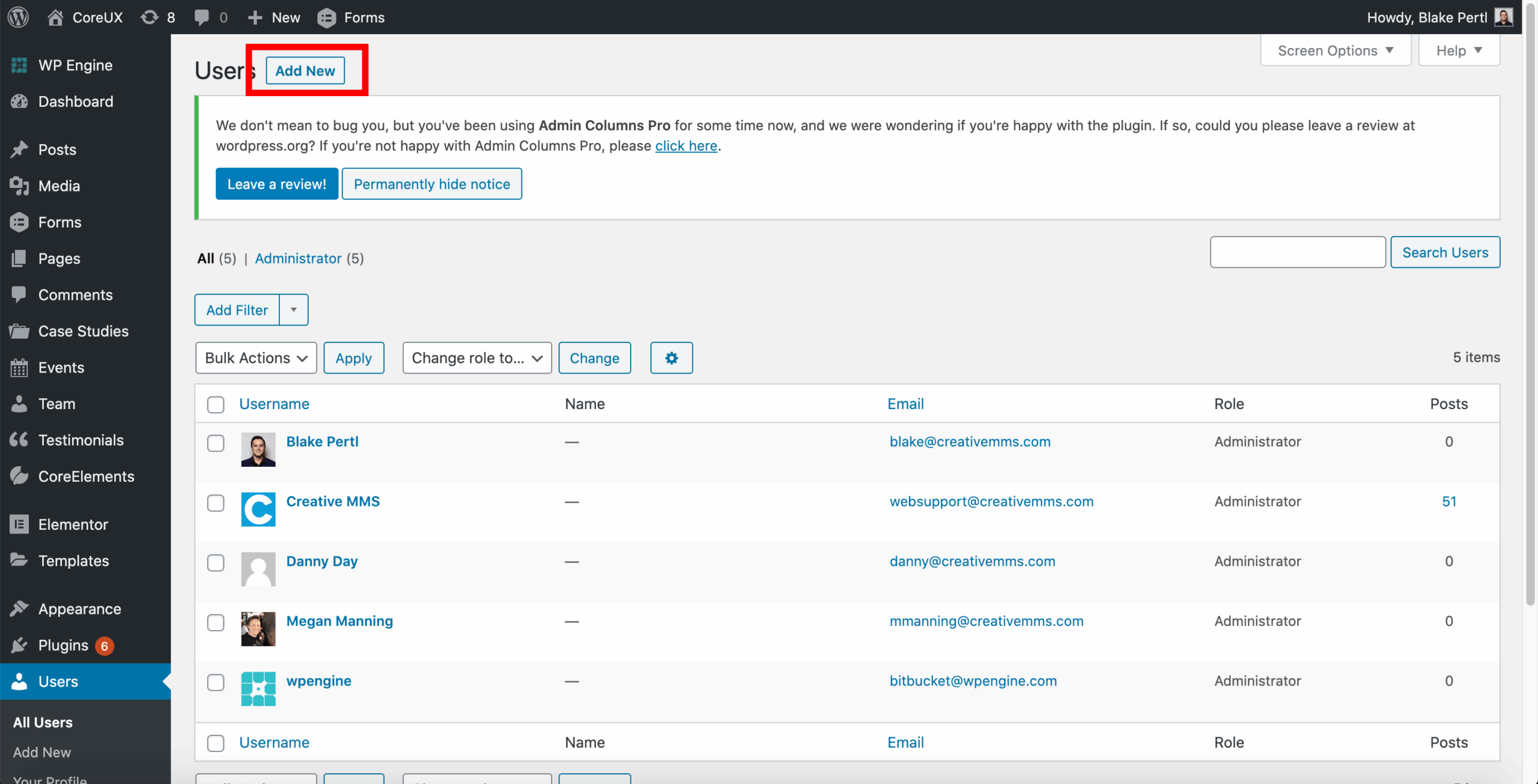Click the Search Users button

pos(1445,252)
